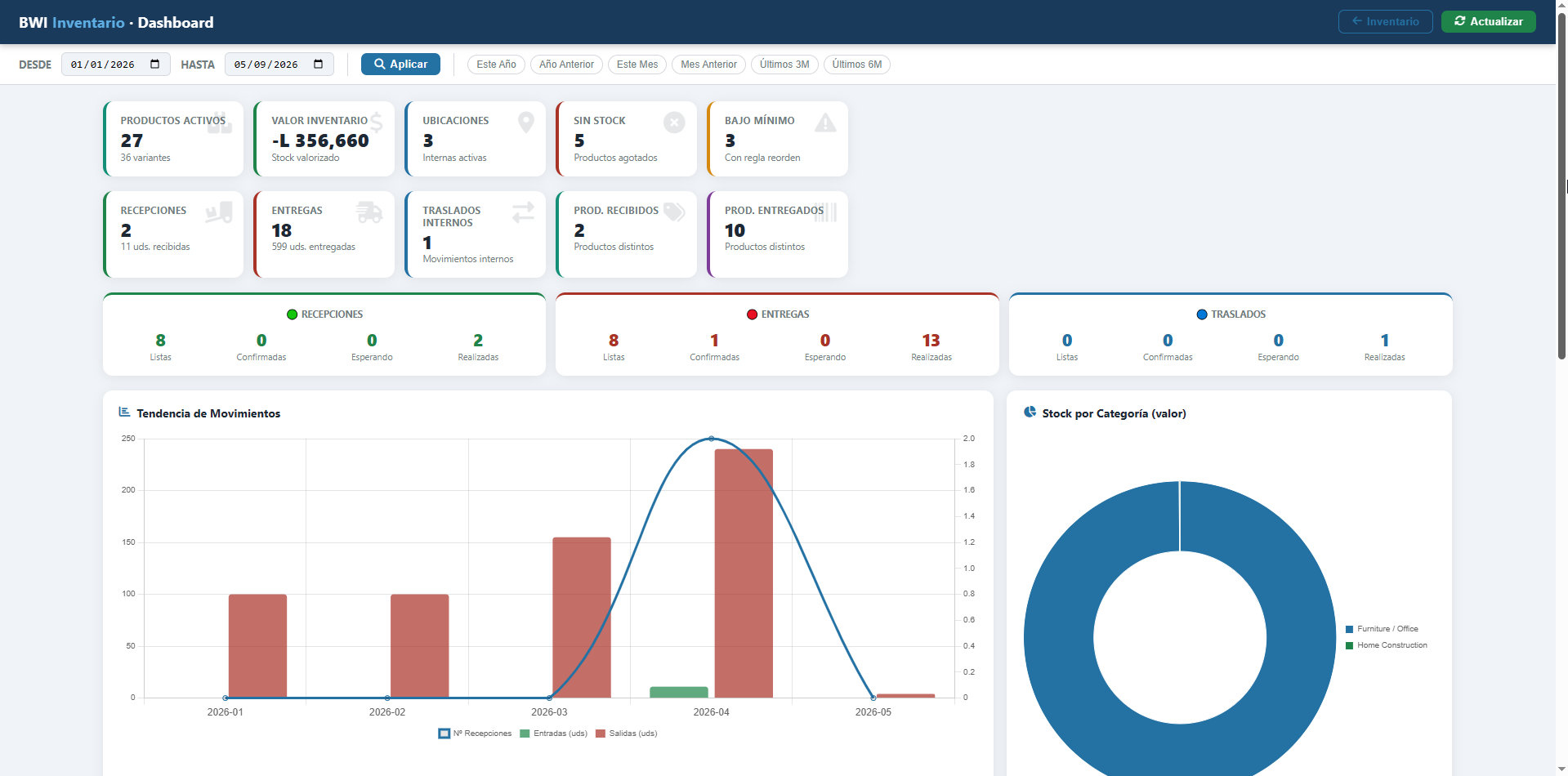Click Traslados Realizadas count 1
The width and height of the screenshot is (1568, 776).
[x=1384, y=341]
